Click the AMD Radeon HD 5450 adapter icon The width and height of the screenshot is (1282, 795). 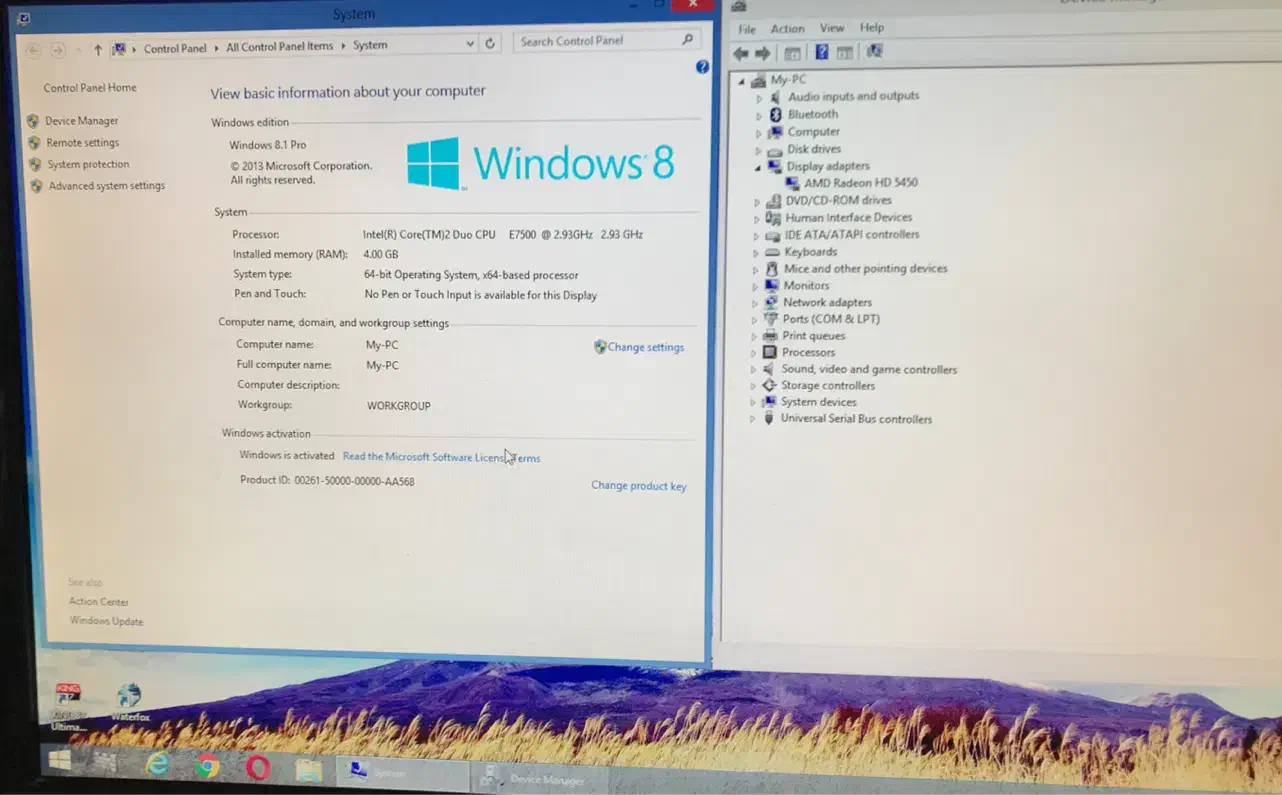(x=793, y=183)
